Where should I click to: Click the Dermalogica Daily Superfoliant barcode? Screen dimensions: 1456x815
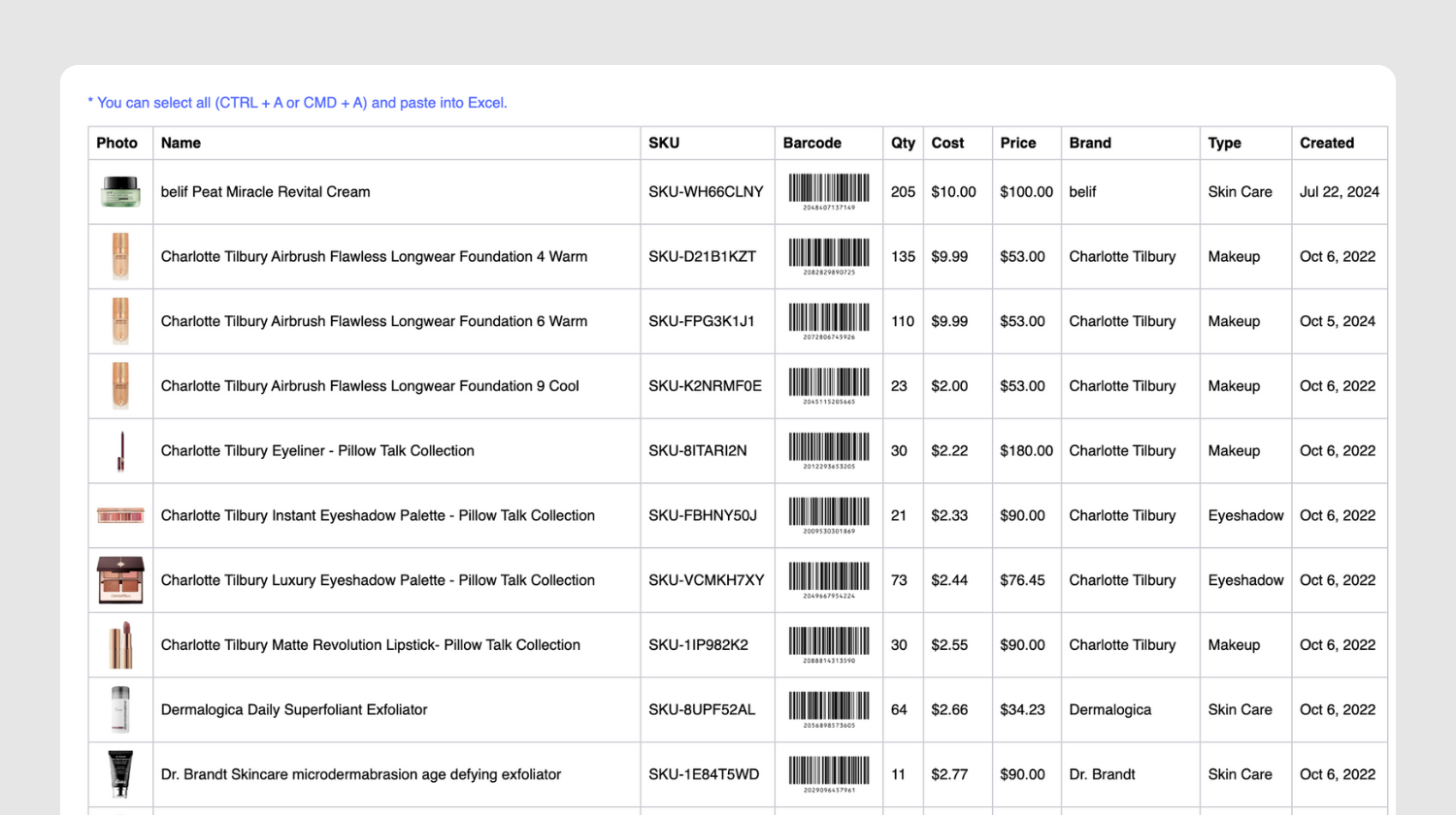tap(829, 709)
